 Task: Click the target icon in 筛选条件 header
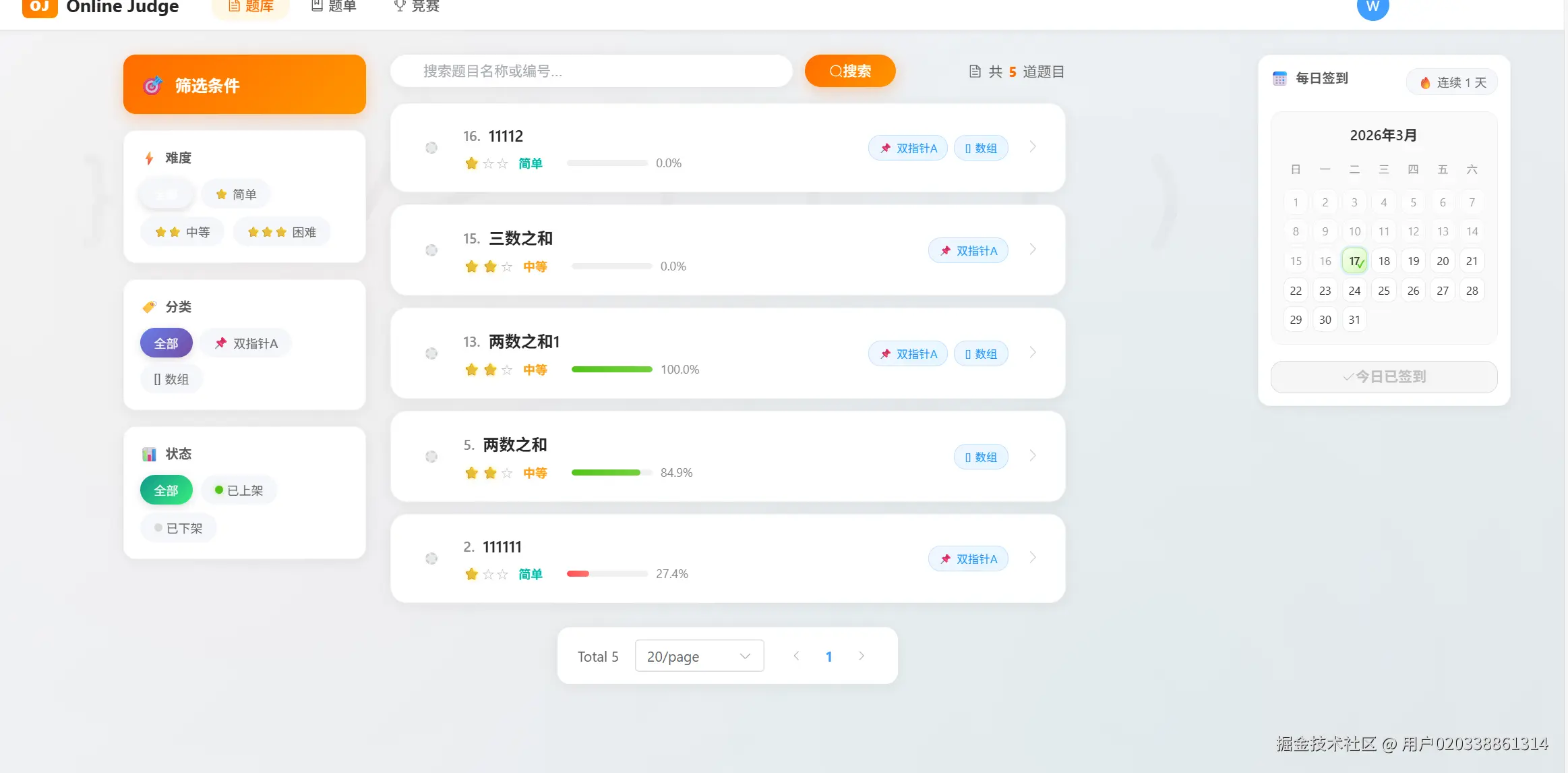click(153, 86)
